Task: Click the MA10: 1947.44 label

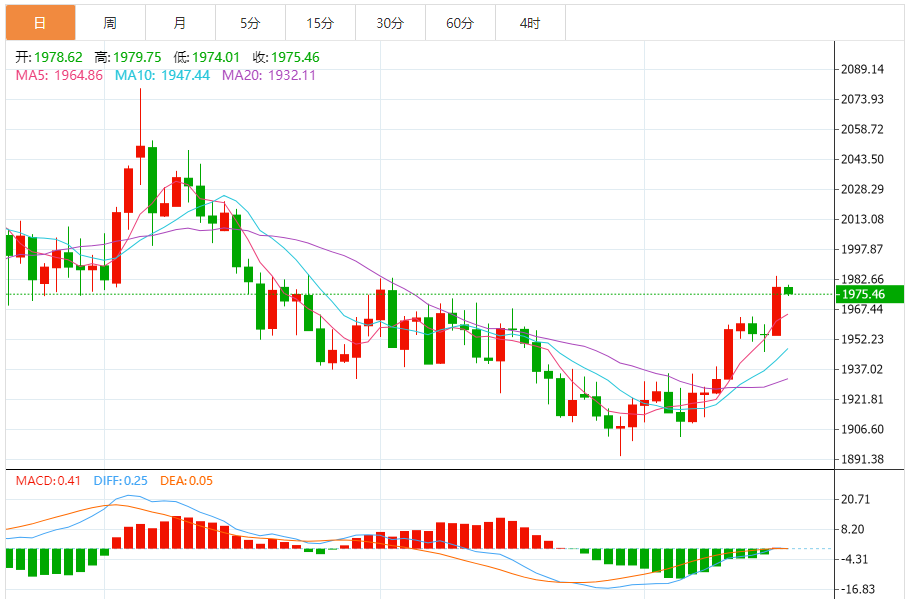Action: [162, 75]
